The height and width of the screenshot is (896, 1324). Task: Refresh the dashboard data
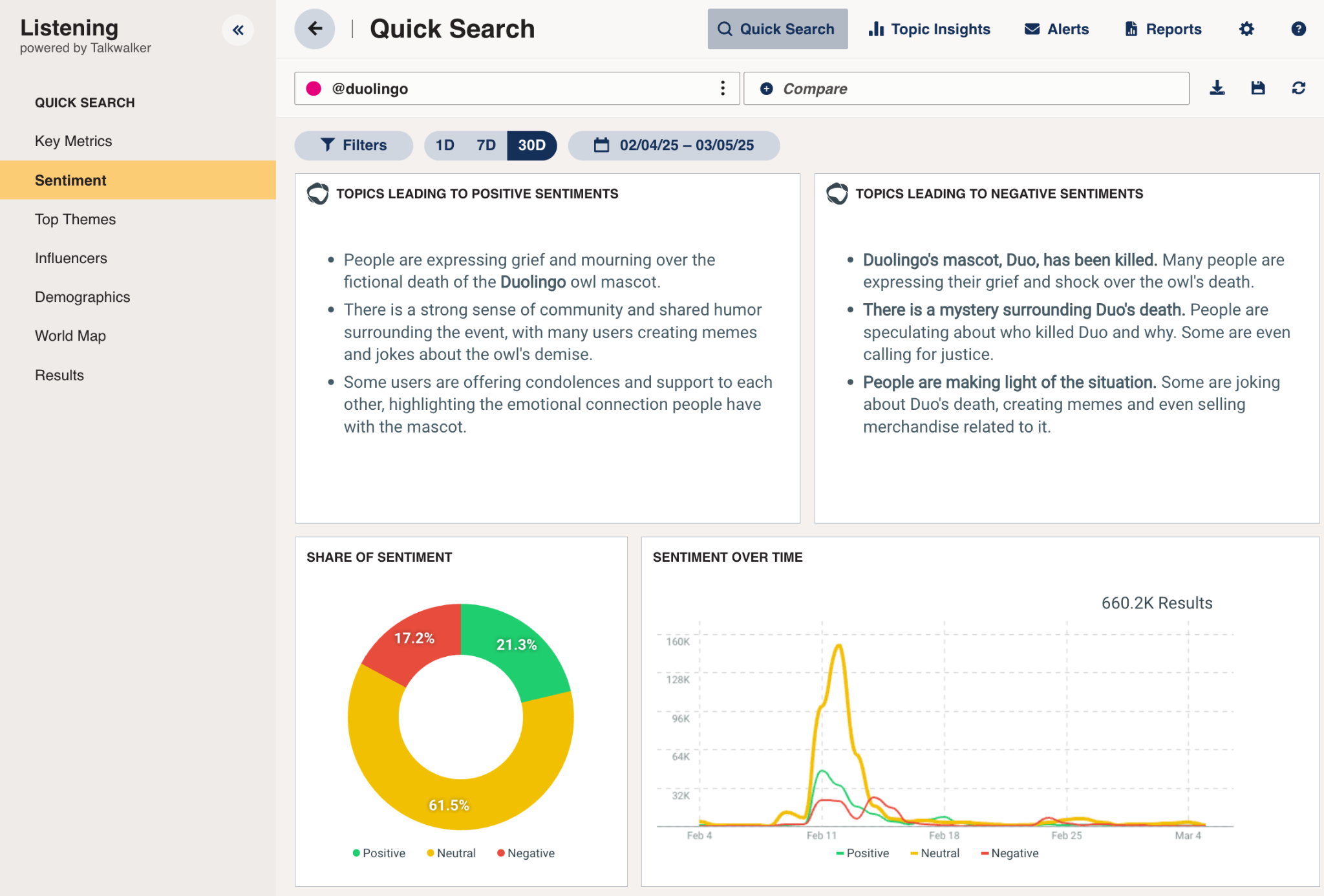point(1299,88)
